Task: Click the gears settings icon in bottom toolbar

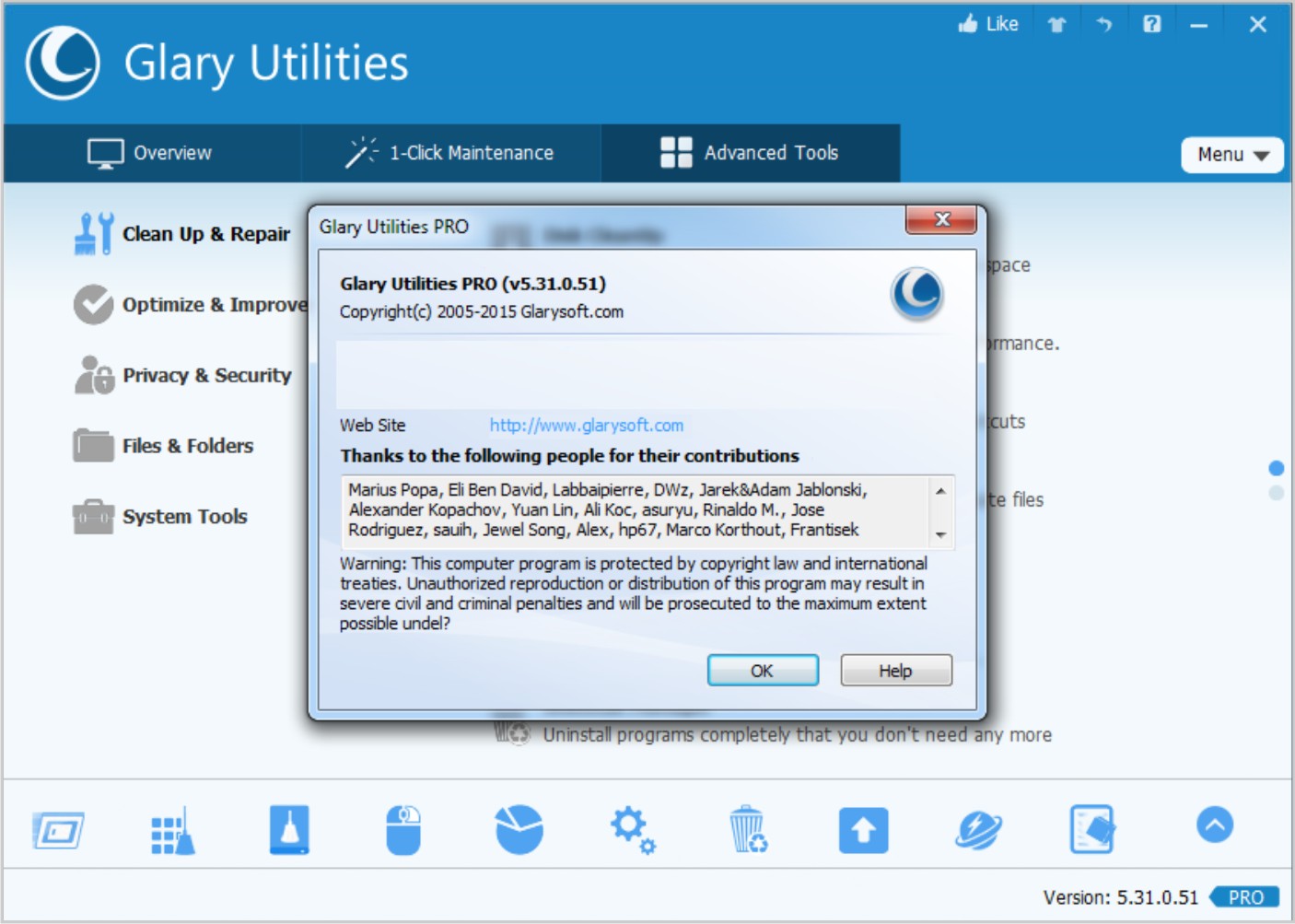Action: [x=630, y=829]
